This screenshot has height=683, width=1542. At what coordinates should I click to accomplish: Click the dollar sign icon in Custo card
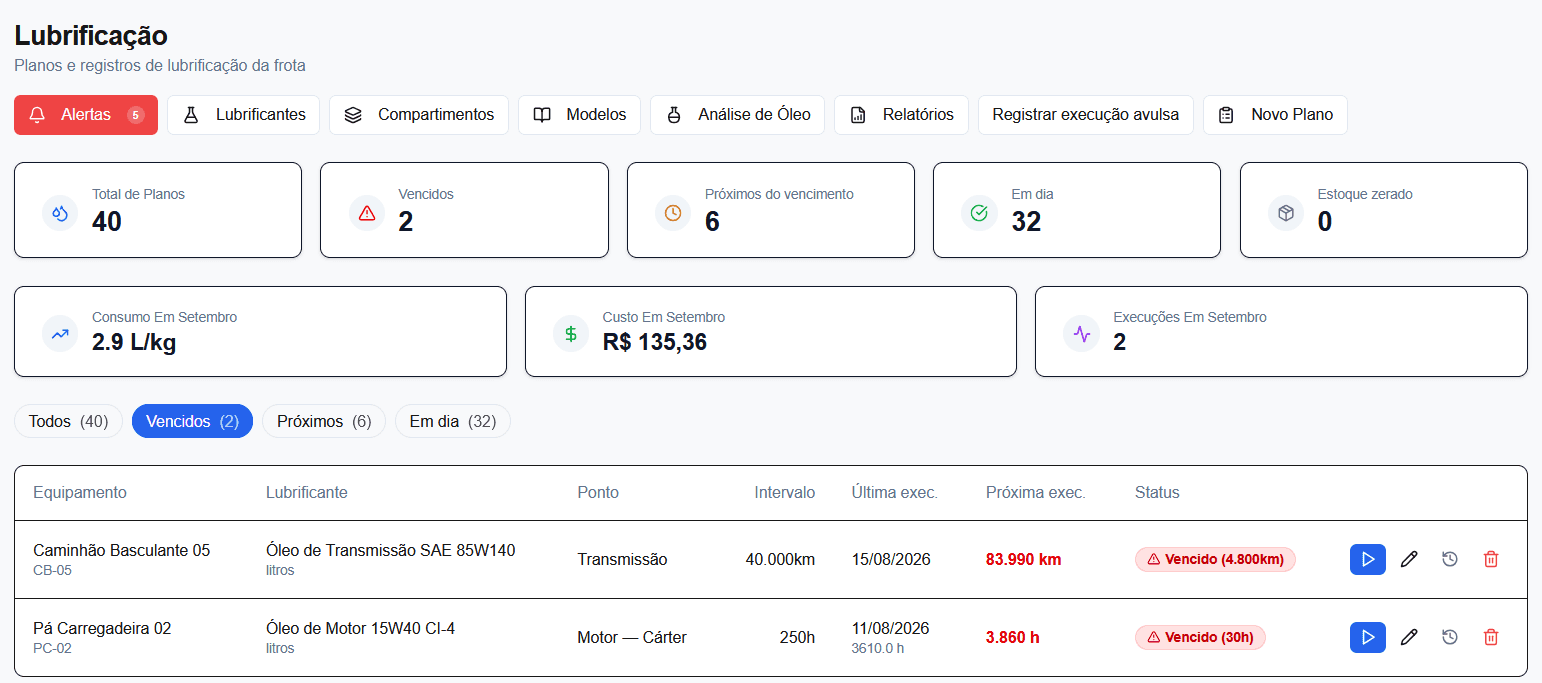click(571, 334)
